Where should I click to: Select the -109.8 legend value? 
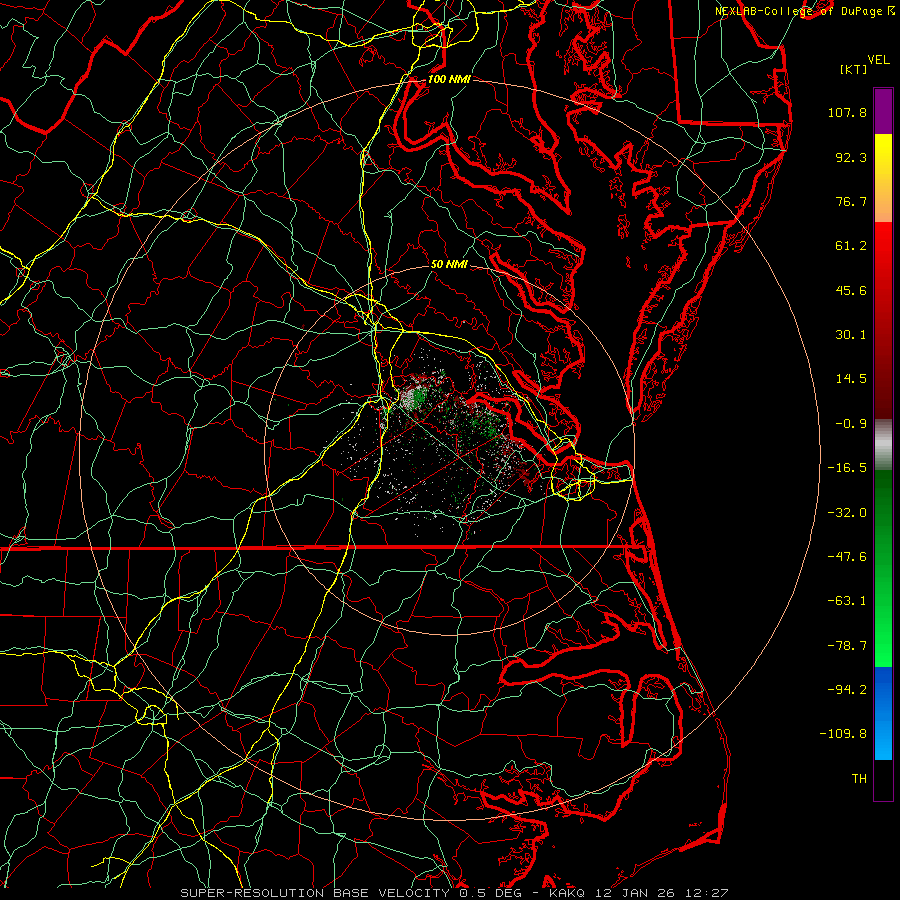843,734
